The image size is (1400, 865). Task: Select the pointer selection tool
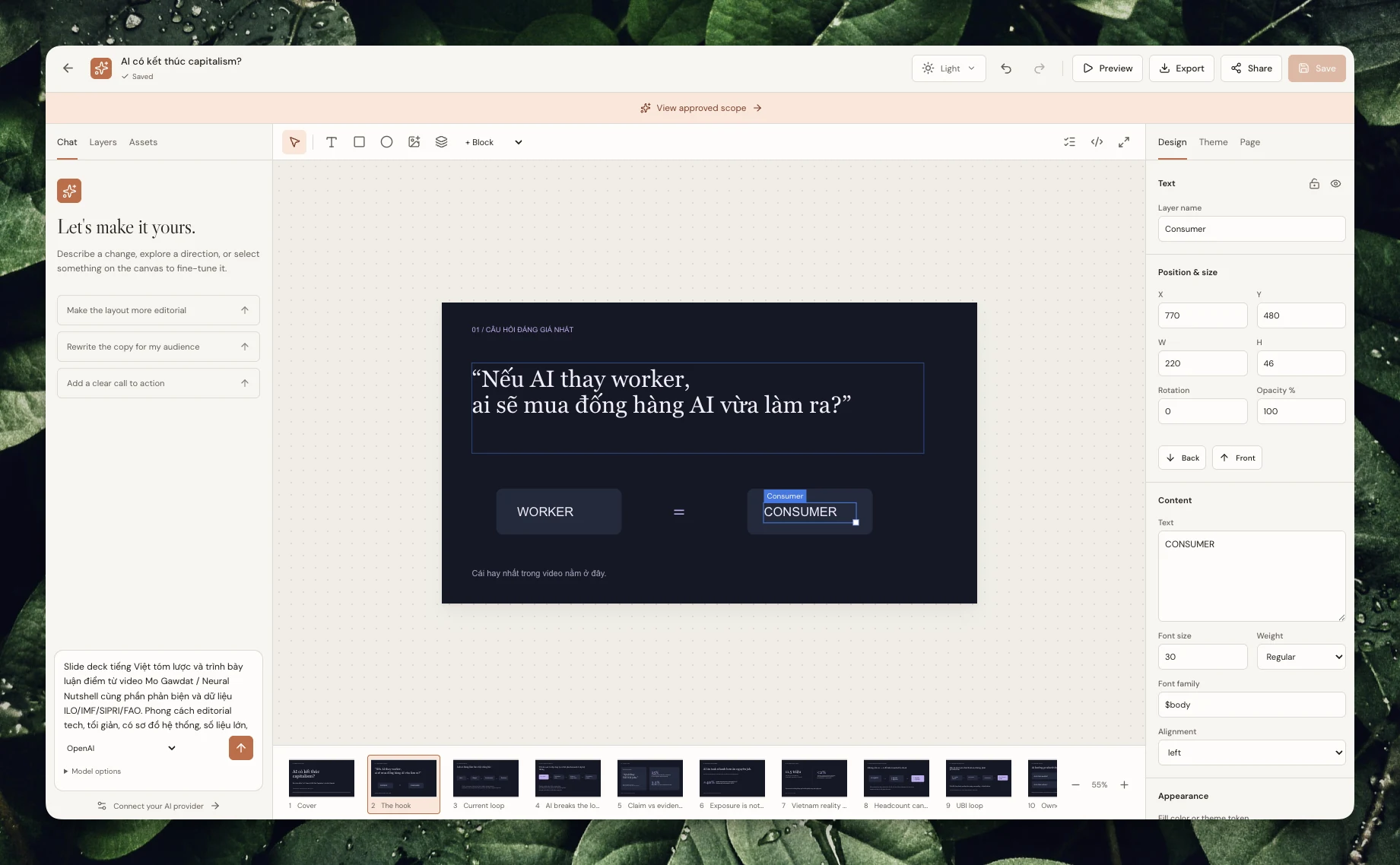point(294,142)
